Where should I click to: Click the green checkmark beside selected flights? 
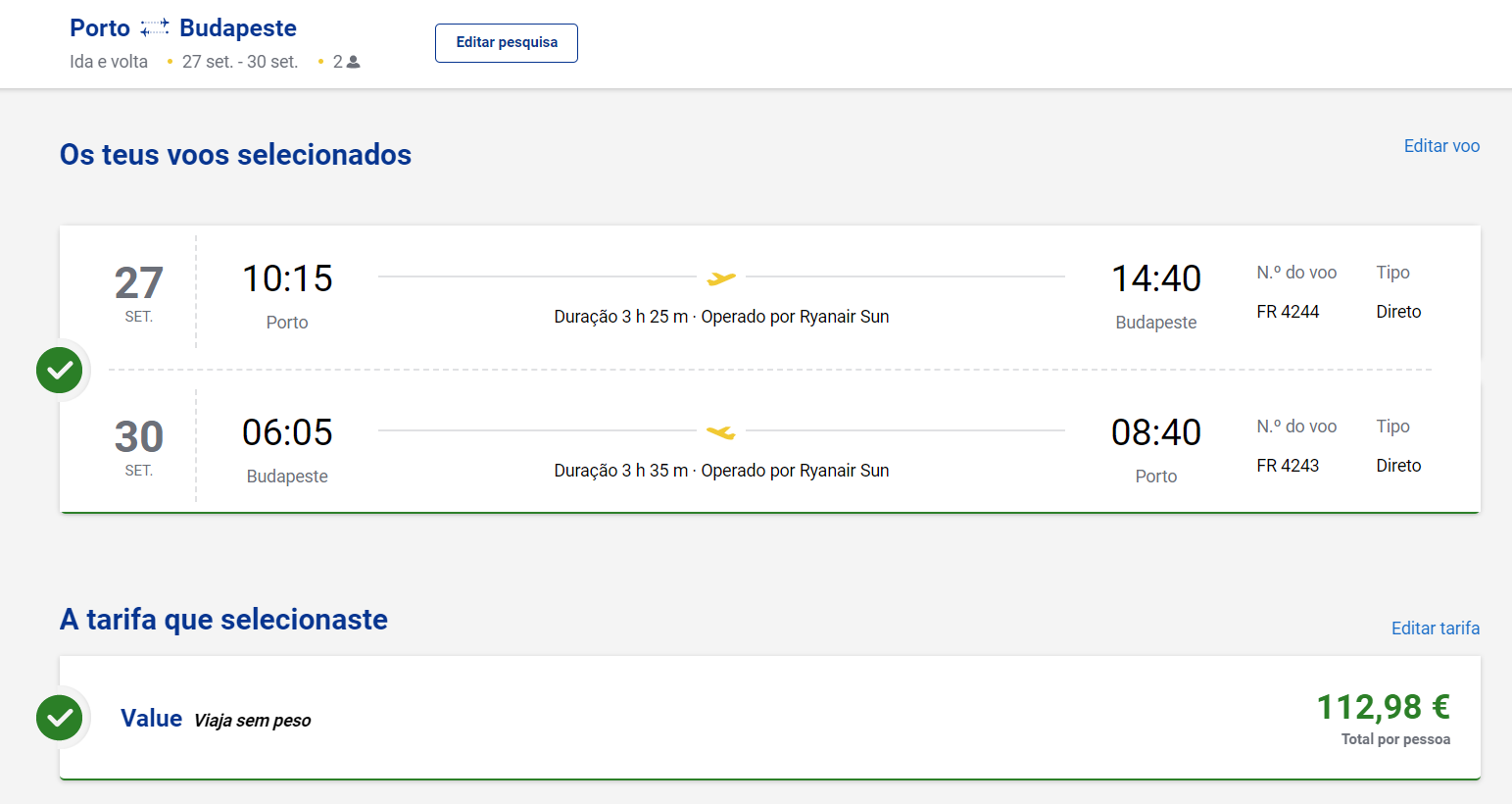pos(60,371)
